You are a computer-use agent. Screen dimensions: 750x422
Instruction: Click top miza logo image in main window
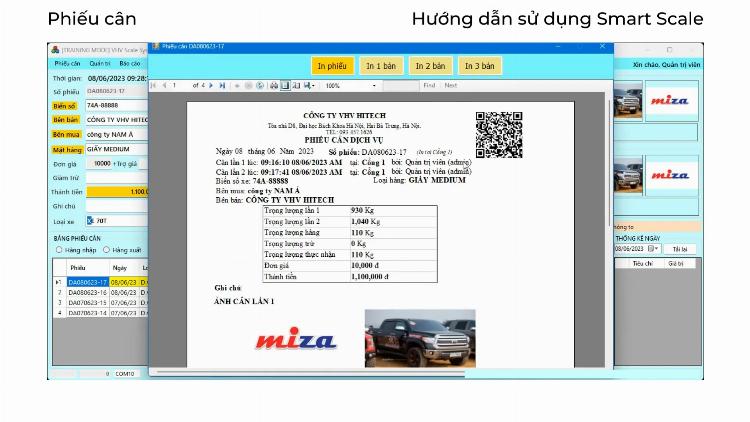point(671,101)
